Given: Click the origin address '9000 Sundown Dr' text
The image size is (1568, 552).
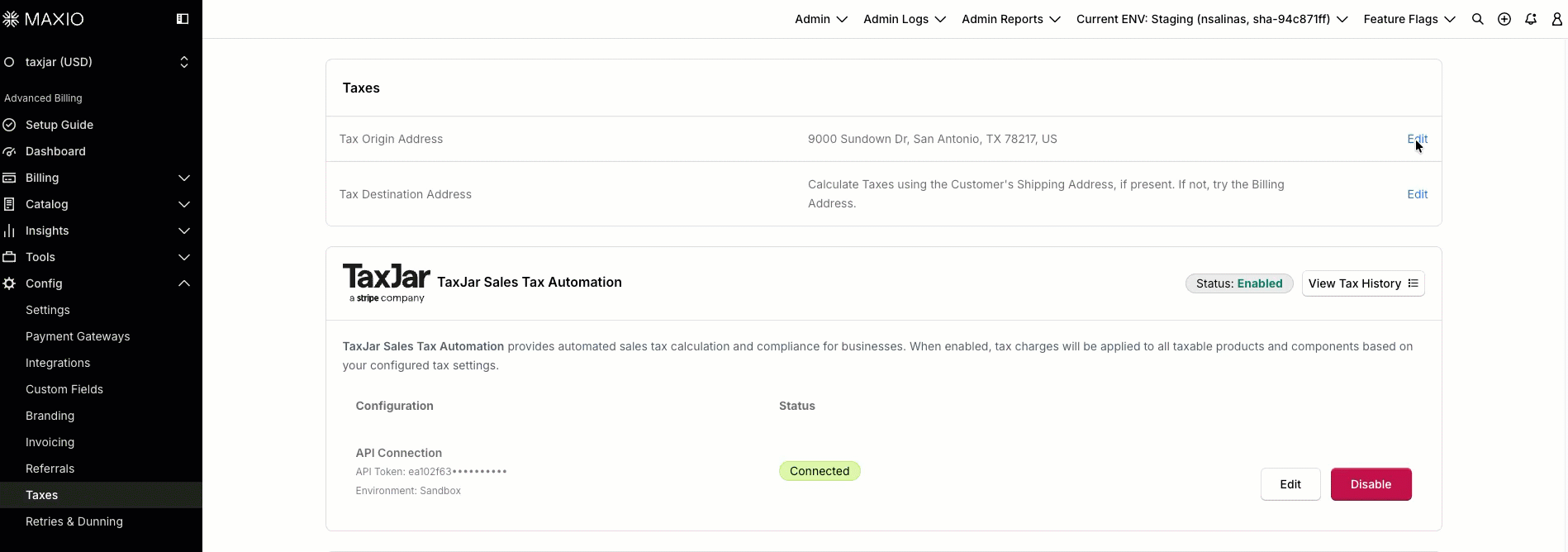Looking at the screenshot, I should pos(932,139).
